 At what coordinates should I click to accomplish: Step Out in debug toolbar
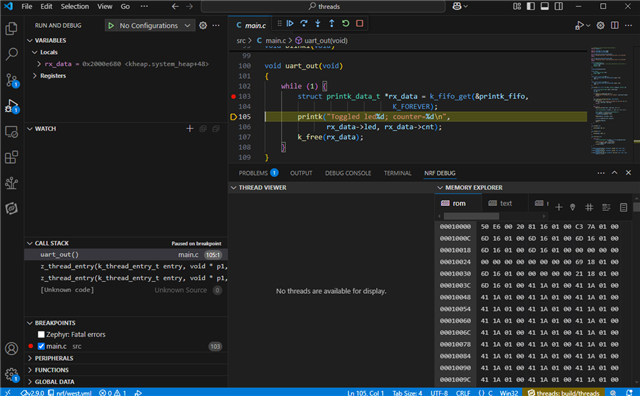coord(331,23)
